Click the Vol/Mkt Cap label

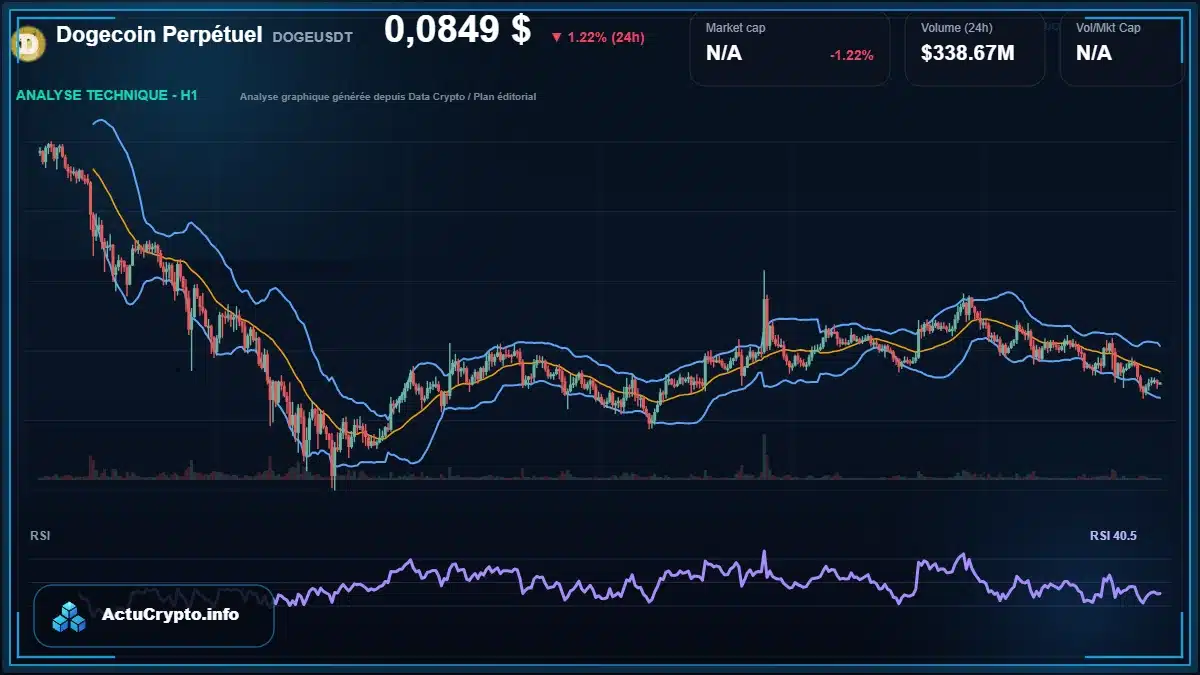pyautogui.click(x=1108, y=28)
